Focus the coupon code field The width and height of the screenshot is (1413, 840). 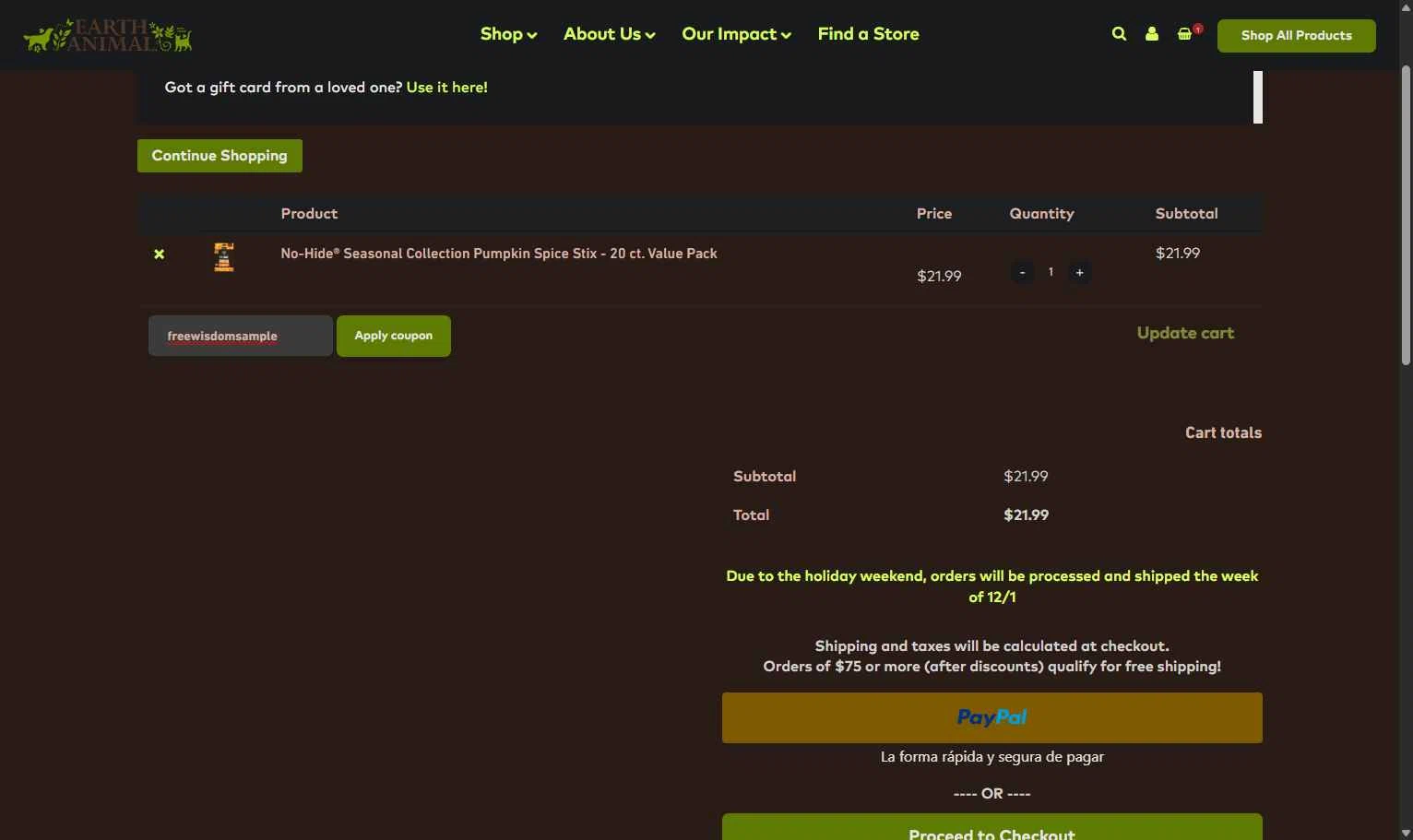pyautogui.click(x=241, y=336)
